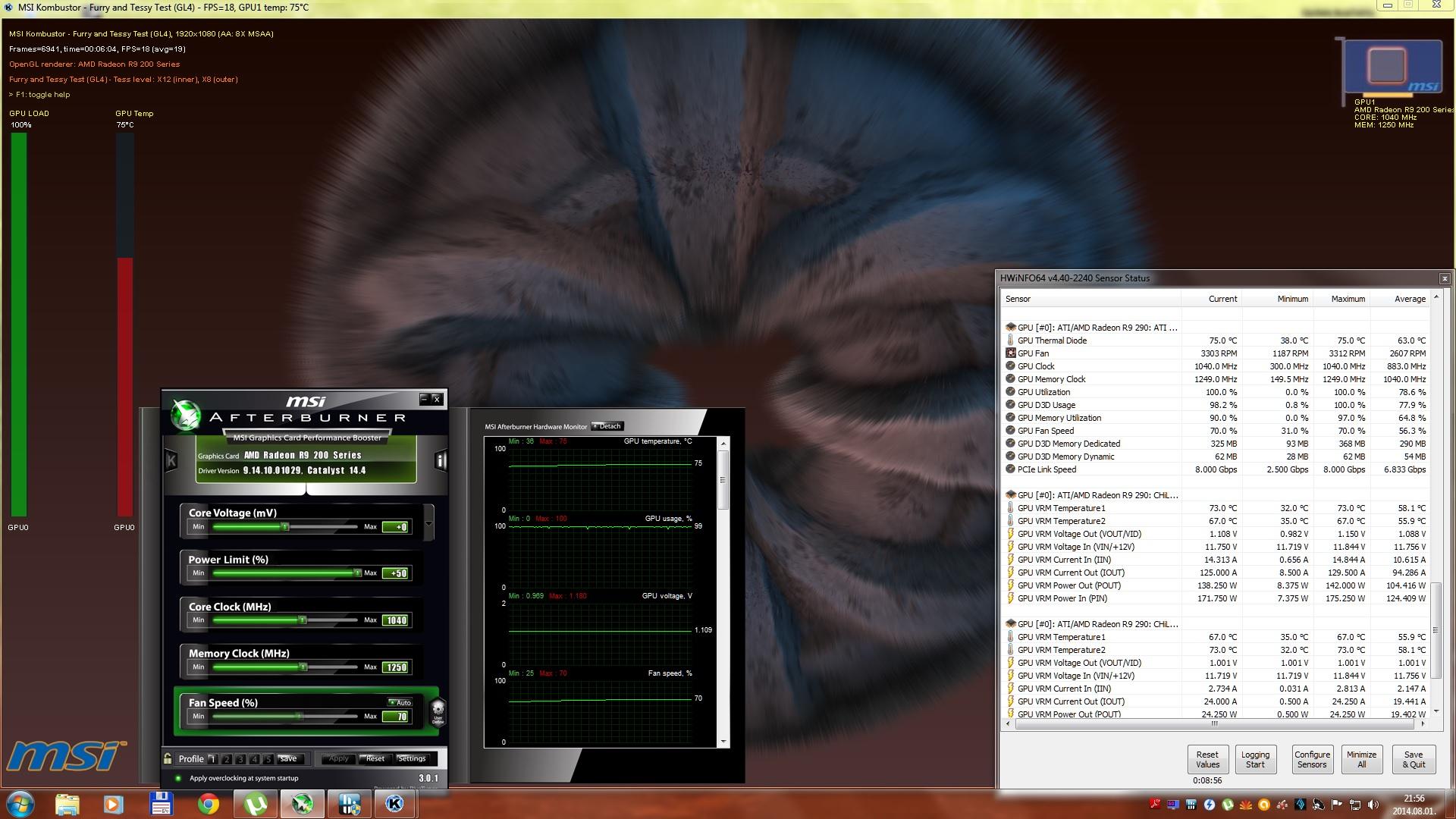
Task: Start logging in HWiNFO
Action: click(x=1255, y=759)
